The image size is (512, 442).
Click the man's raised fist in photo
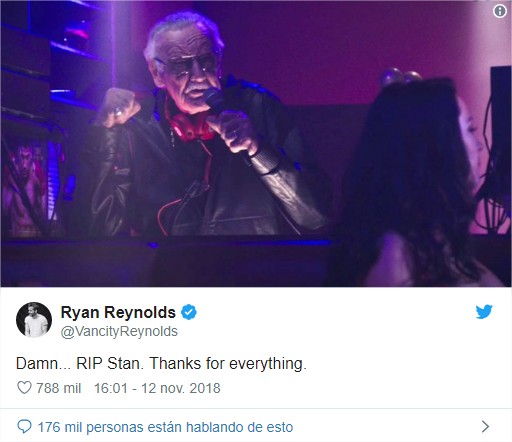pyautogui.click(x=117, y=107)
